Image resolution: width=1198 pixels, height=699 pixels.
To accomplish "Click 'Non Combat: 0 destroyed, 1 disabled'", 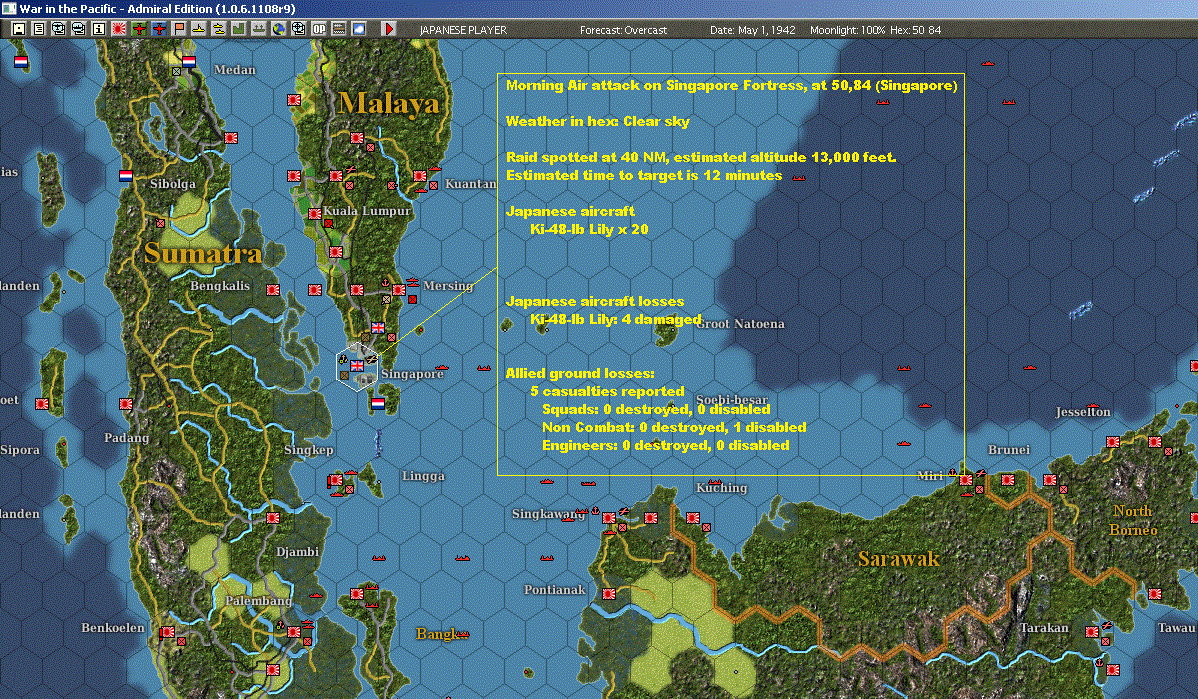I will 674,427.
